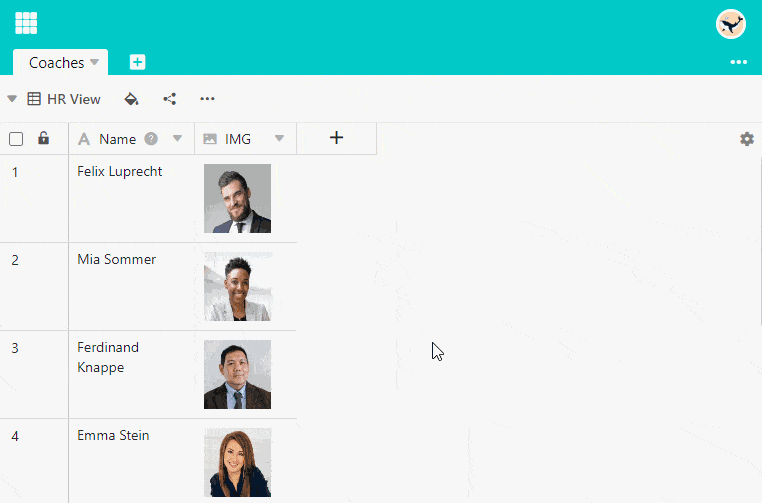Open table settings gear icon
Screen dimensions: 762x503
coord(746,139)
